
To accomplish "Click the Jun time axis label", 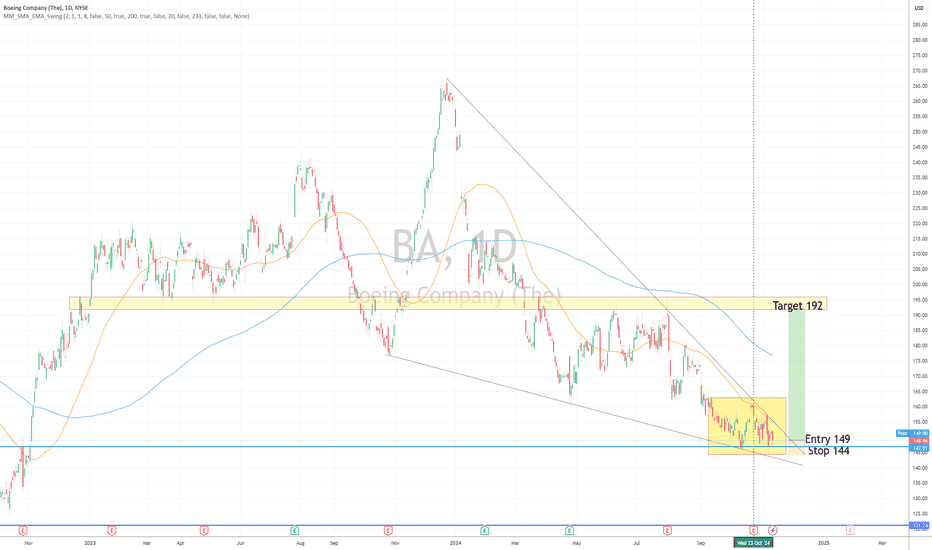I will [x=240, y=543].
